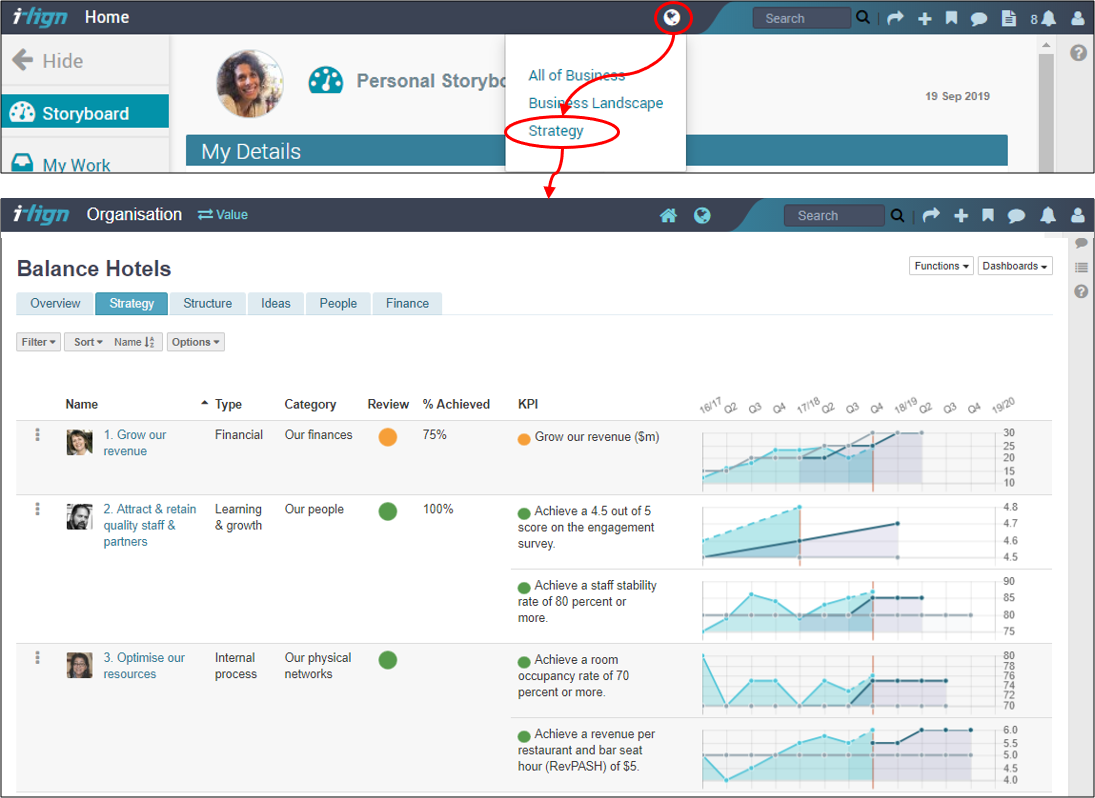Click the list icon in right sidebar

[1081, 267]
